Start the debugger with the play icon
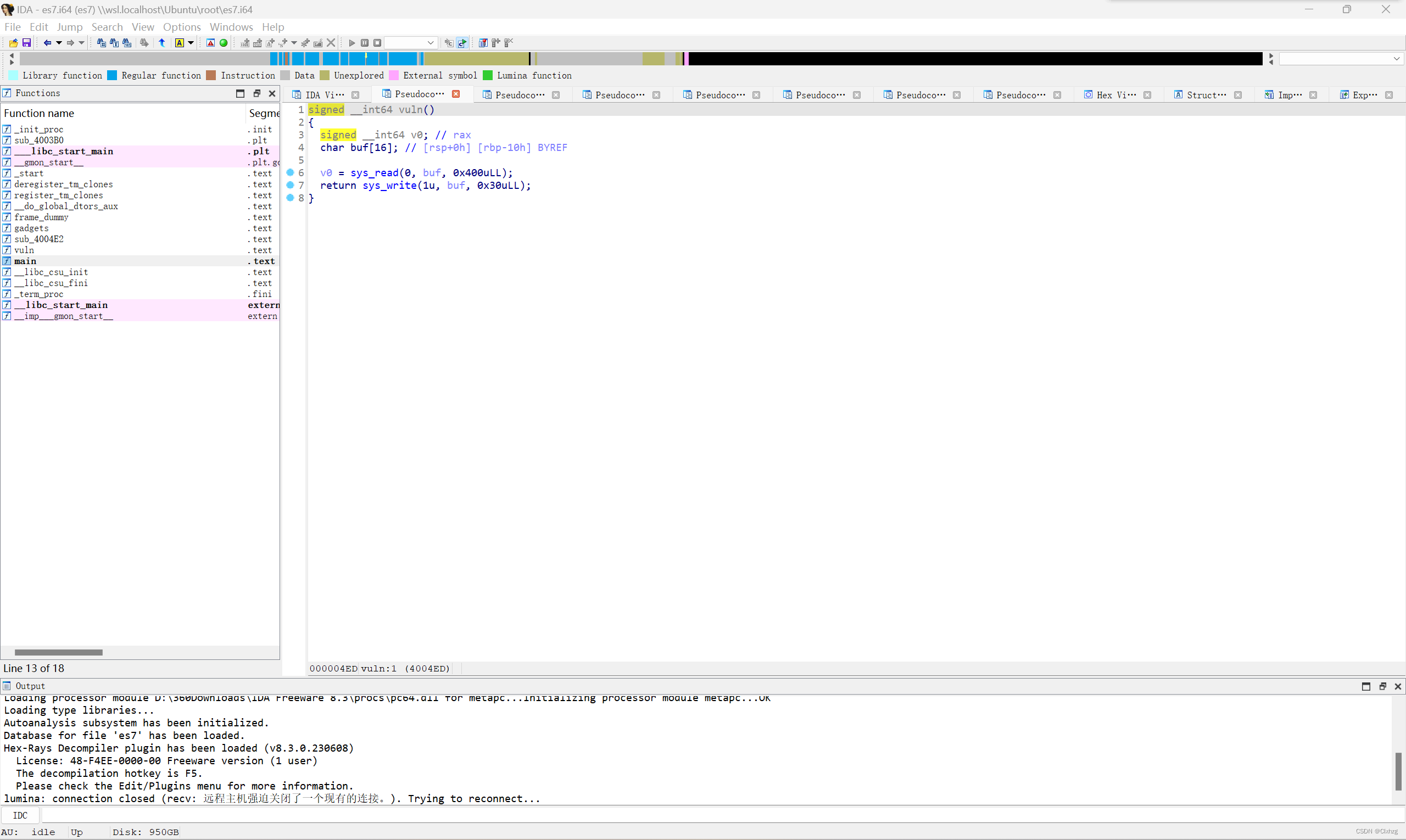1406x840 pixels. pos(351,43)
